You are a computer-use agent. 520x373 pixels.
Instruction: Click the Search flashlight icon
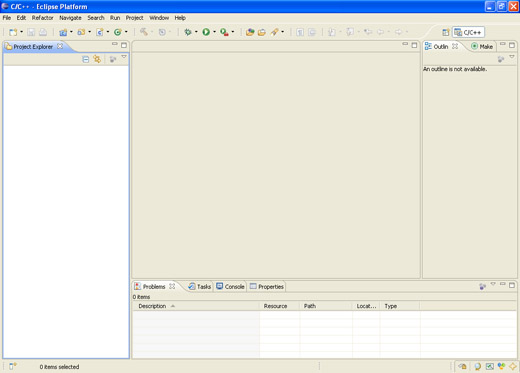pyautogui.click(x=274, y=32)
